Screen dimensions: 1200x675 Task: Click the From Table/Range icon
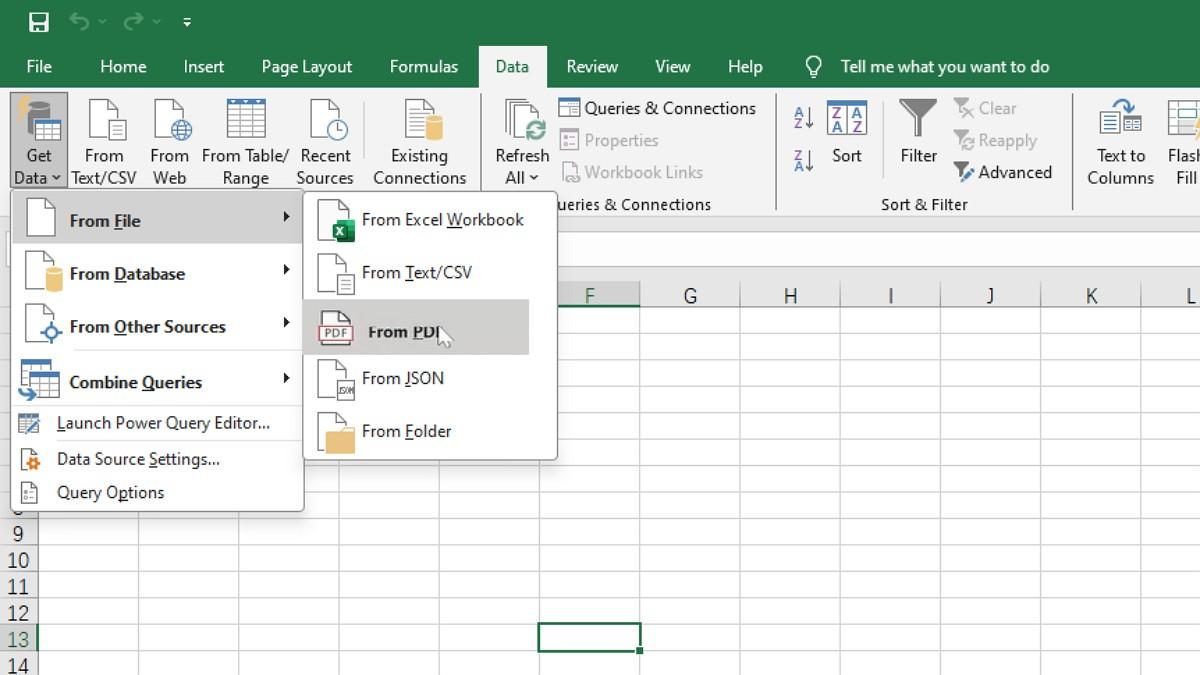pyautogui.click(x=244, y=140)
